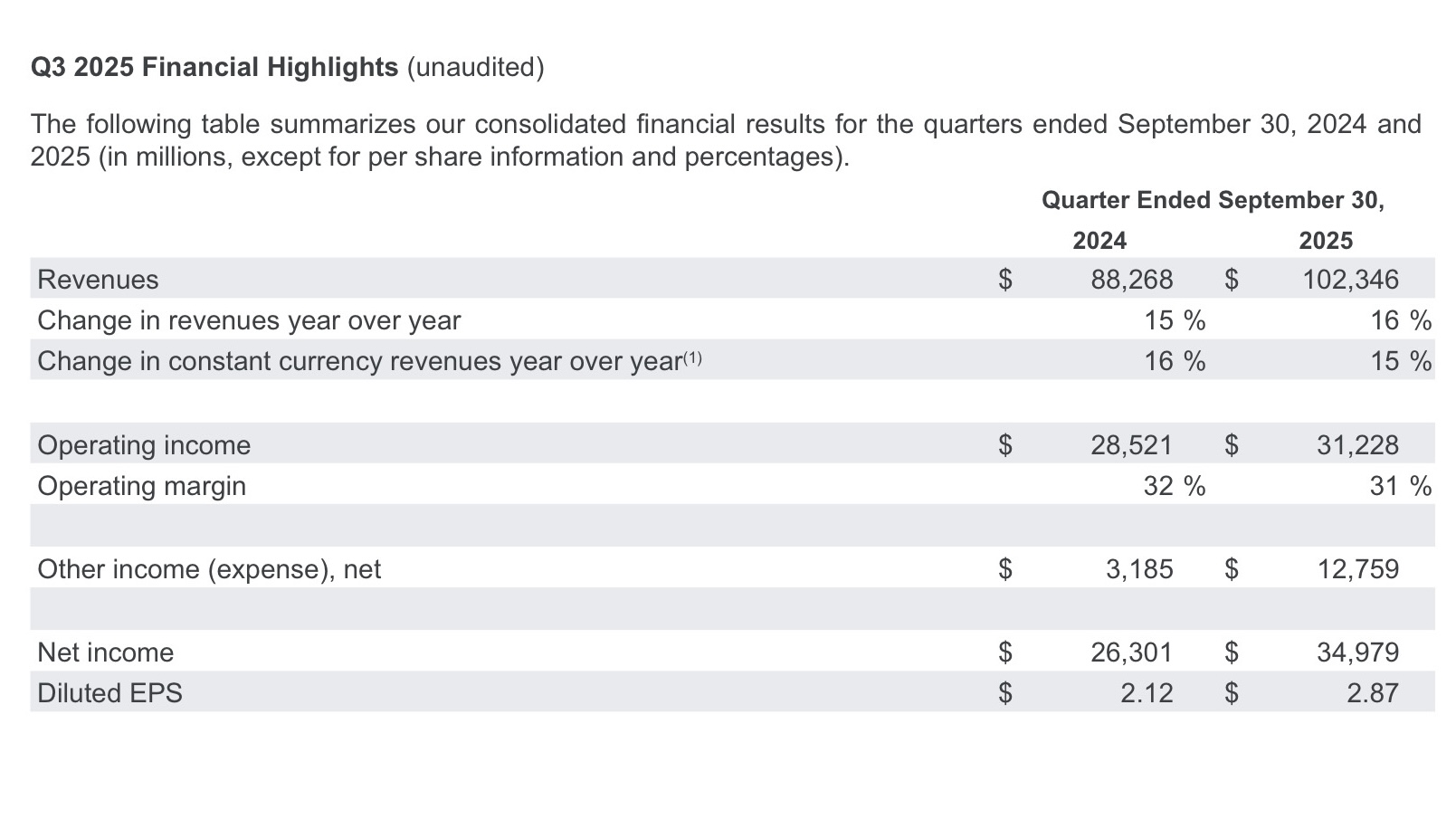
Task: Click the Q3 2025 Financial Highlights heading
Action: click(x=214, y=68)
